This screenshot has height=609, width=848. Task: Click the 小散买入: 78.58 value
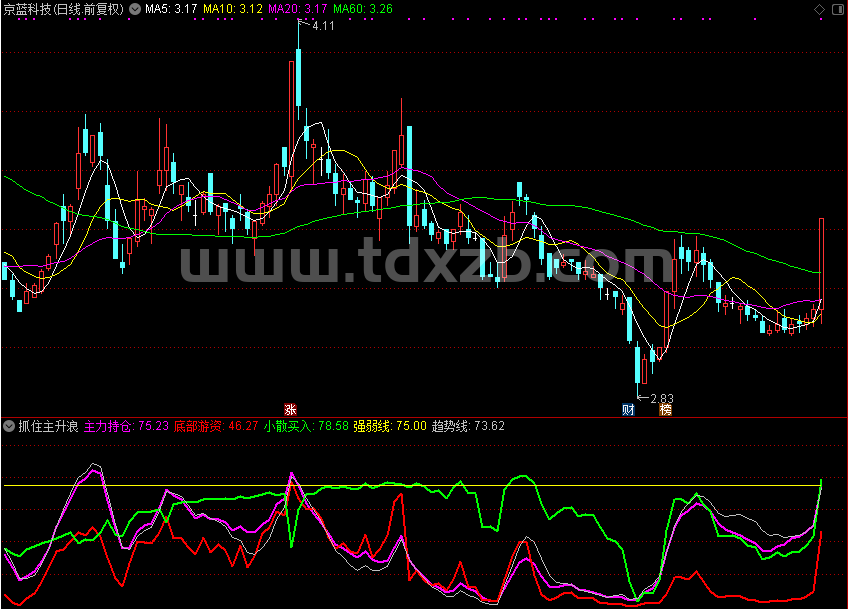[306, 426]
